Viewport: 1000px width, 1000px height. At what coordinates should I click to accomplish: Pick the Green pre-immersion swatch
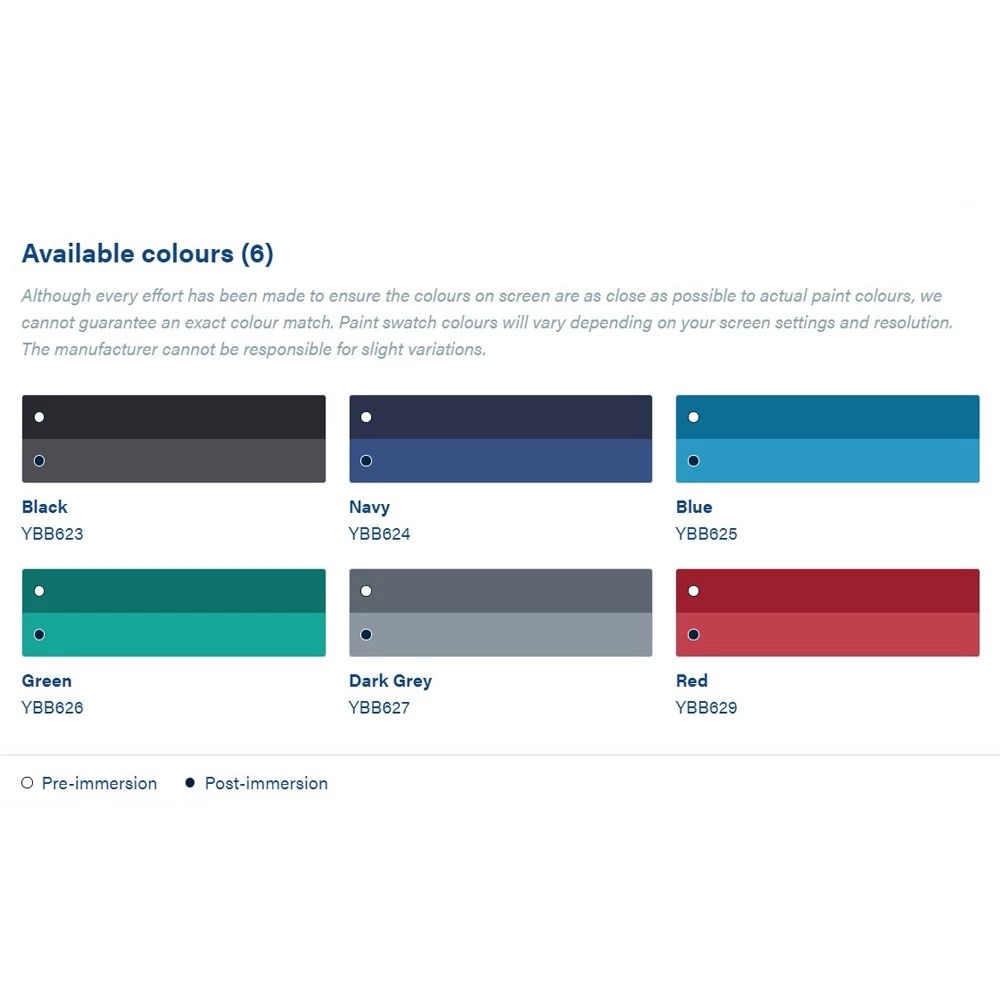(174, 591)
